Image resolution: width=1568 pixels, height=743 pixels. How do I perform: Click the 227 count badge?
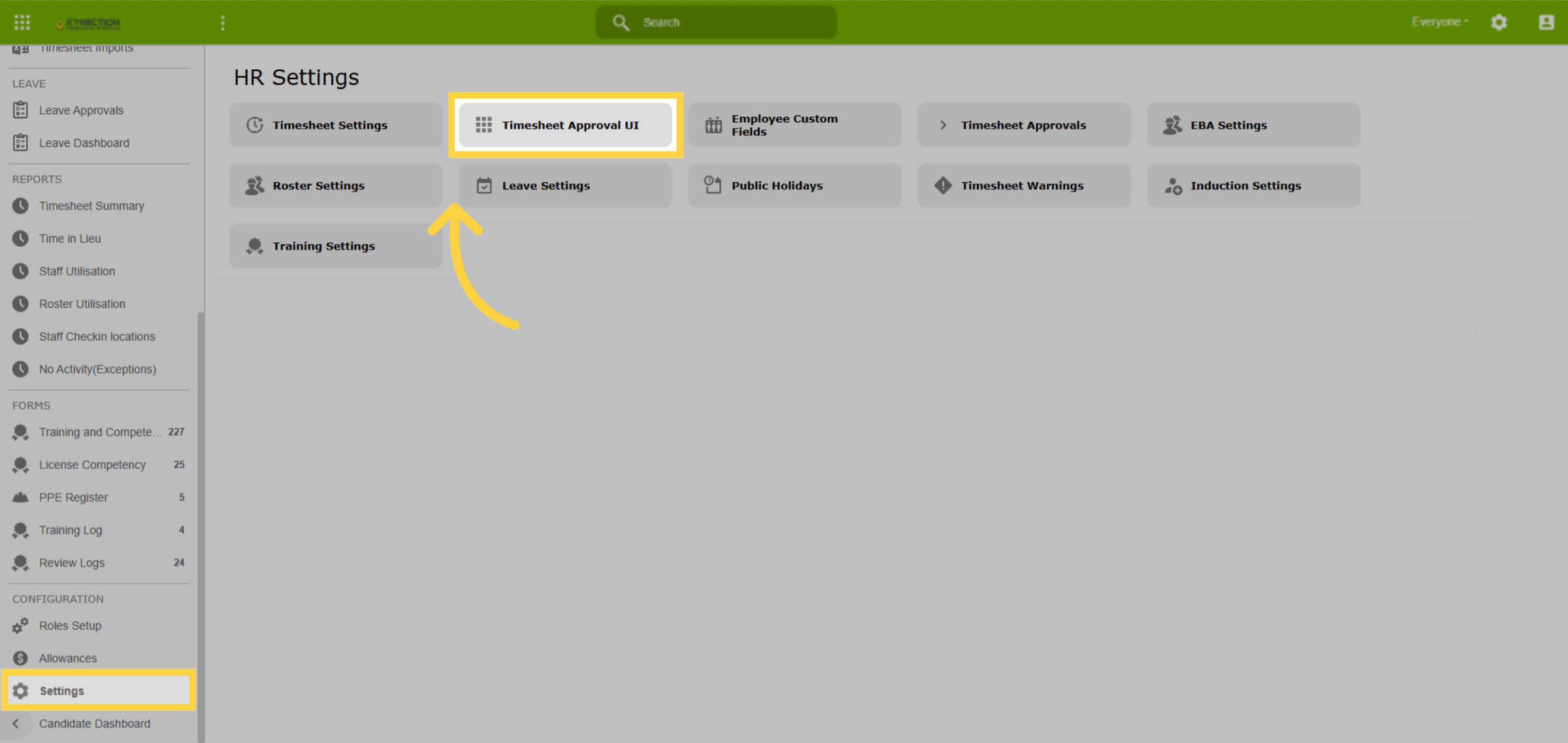[176, 432]
